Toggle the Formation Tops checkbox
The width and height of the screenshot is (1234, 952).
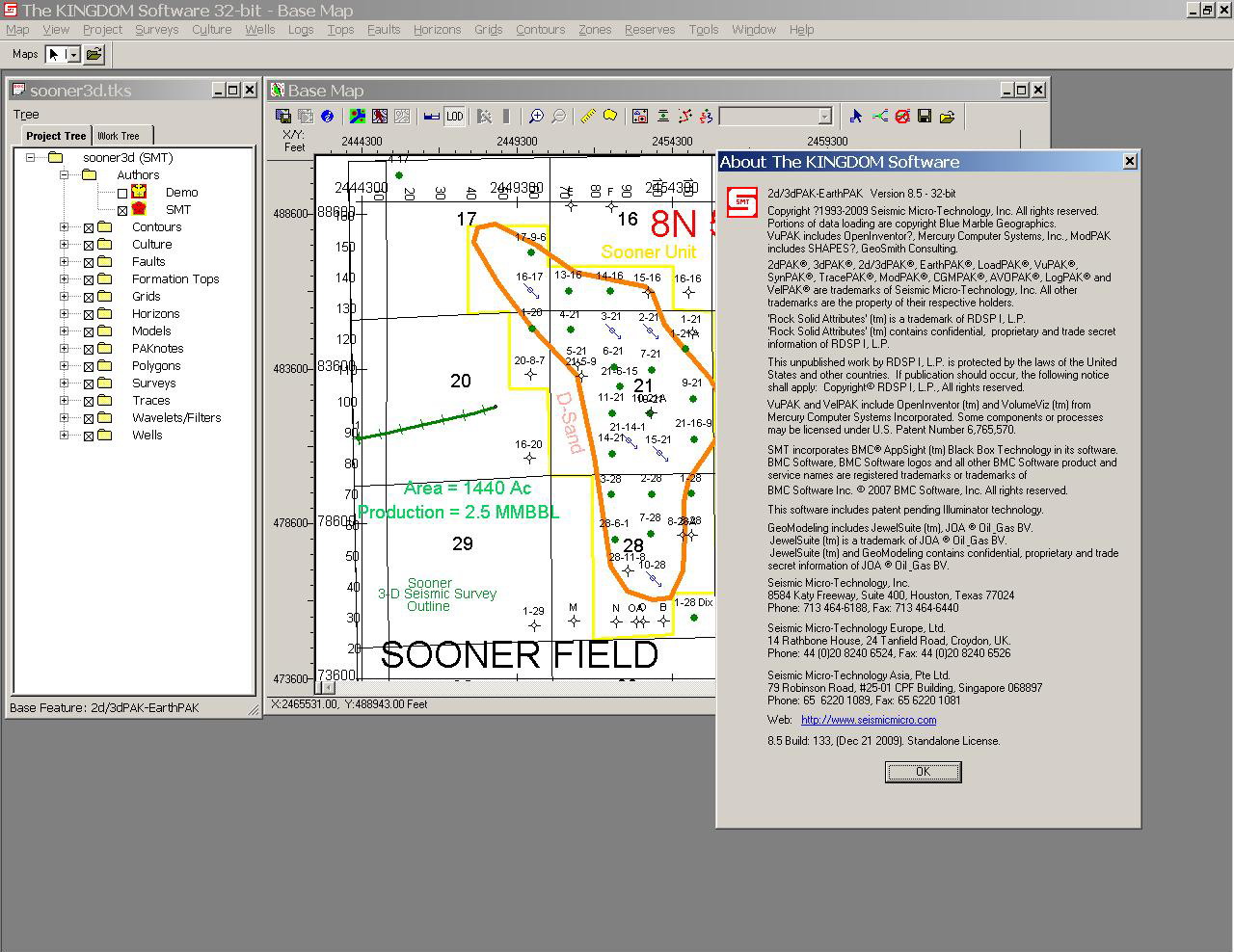click(x=89, y=280)
